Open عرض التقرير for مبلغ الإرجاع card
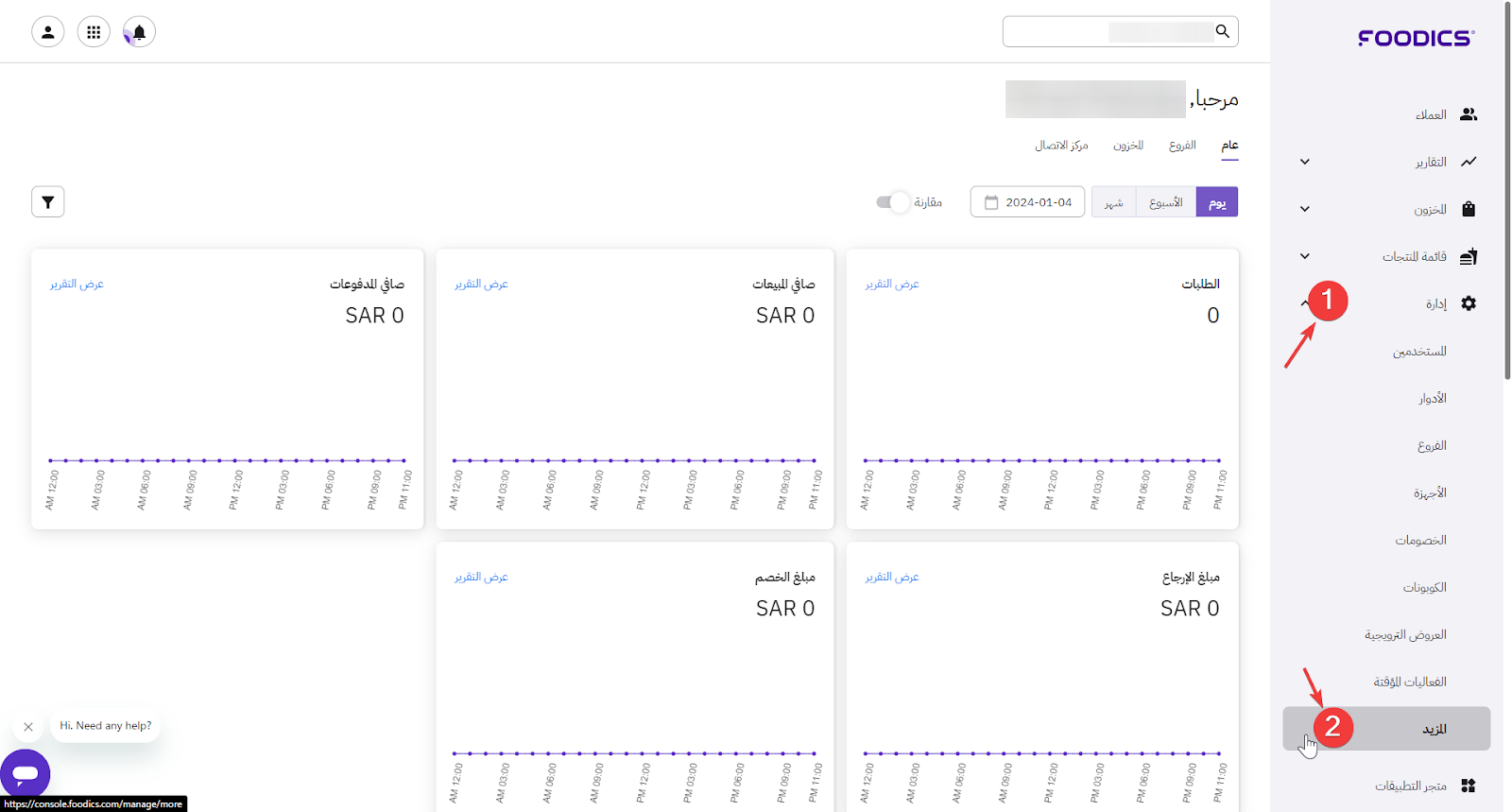Image resolution: width=1512 pixels, height=812 pixels. tap(892, 578)
